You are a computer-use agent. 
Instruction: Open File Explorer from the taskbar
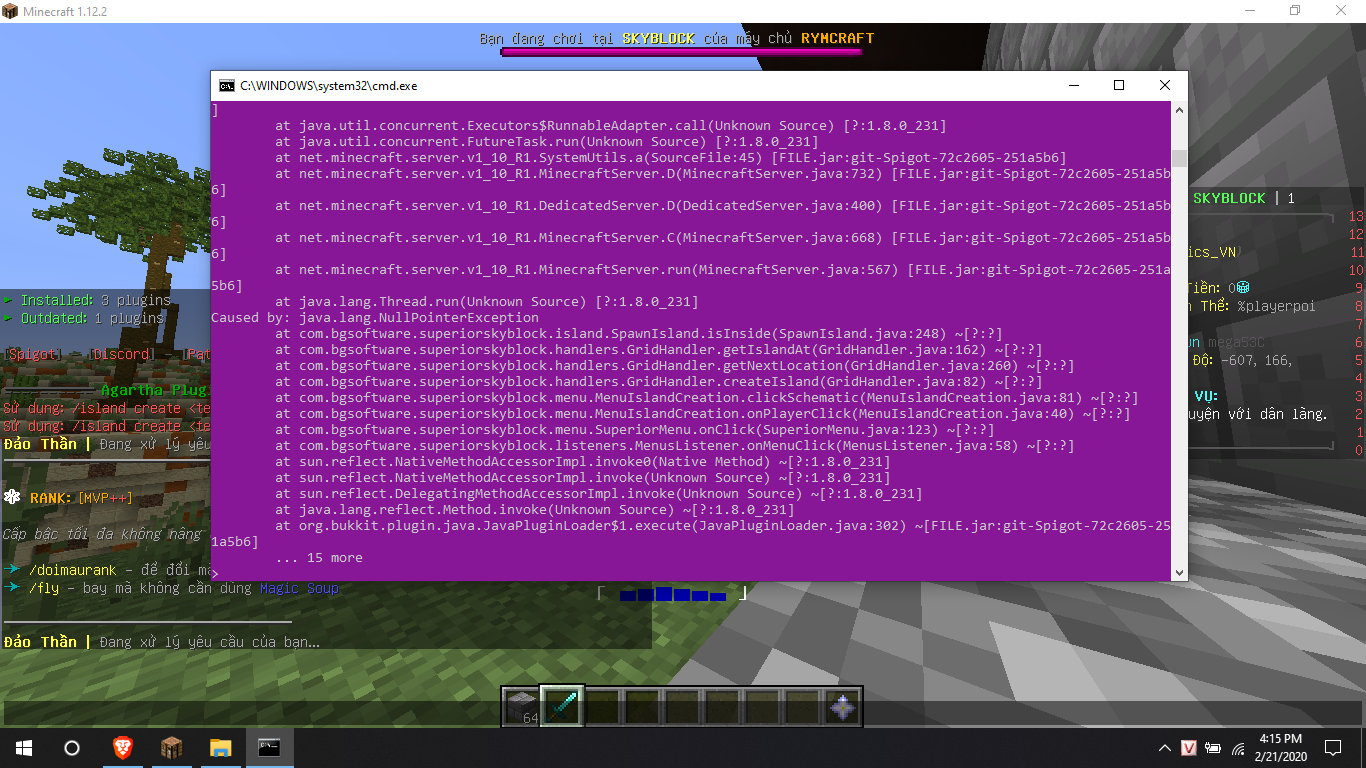coord(220,747)
